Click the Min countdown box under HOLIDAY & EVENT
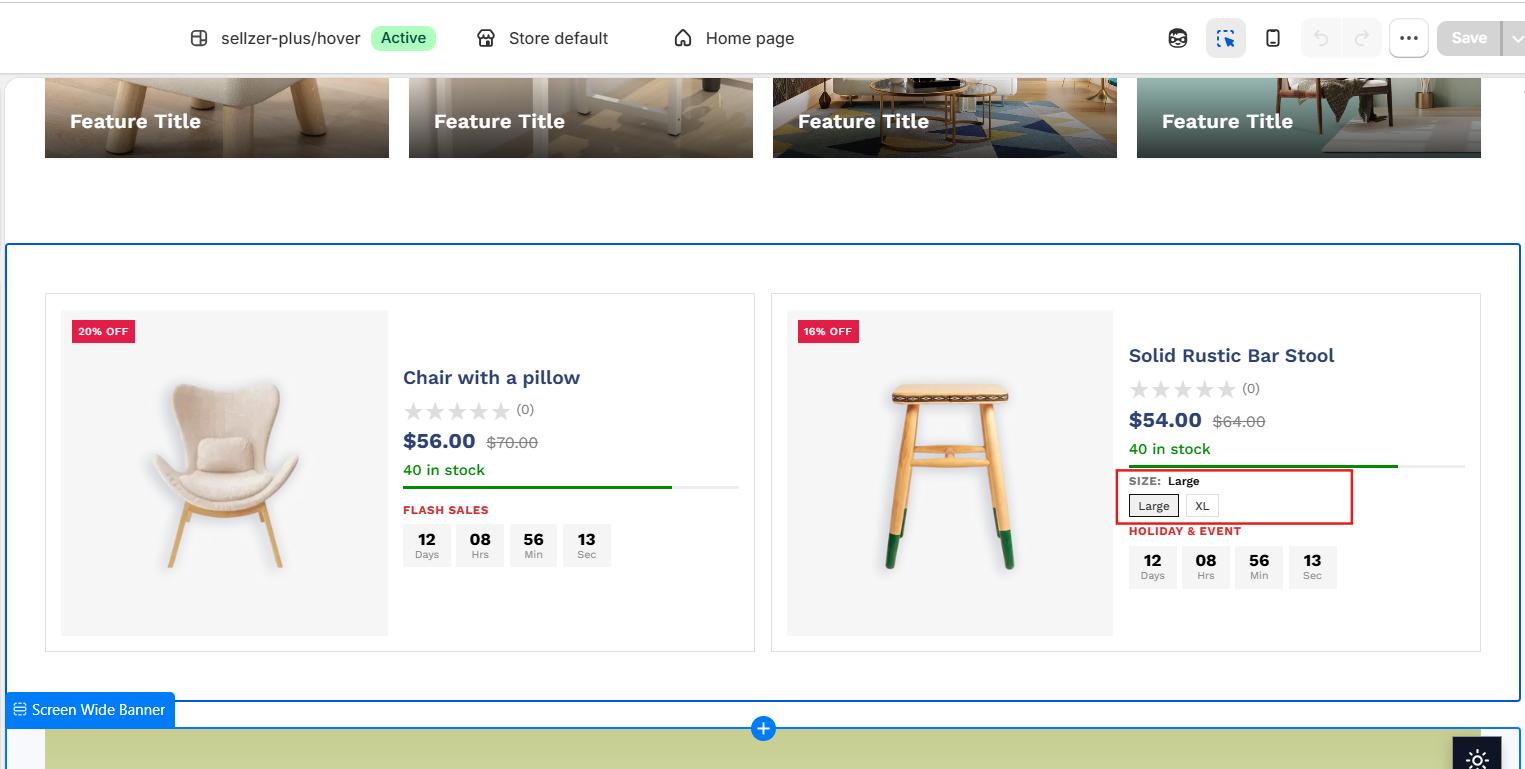 (1259, 567)
